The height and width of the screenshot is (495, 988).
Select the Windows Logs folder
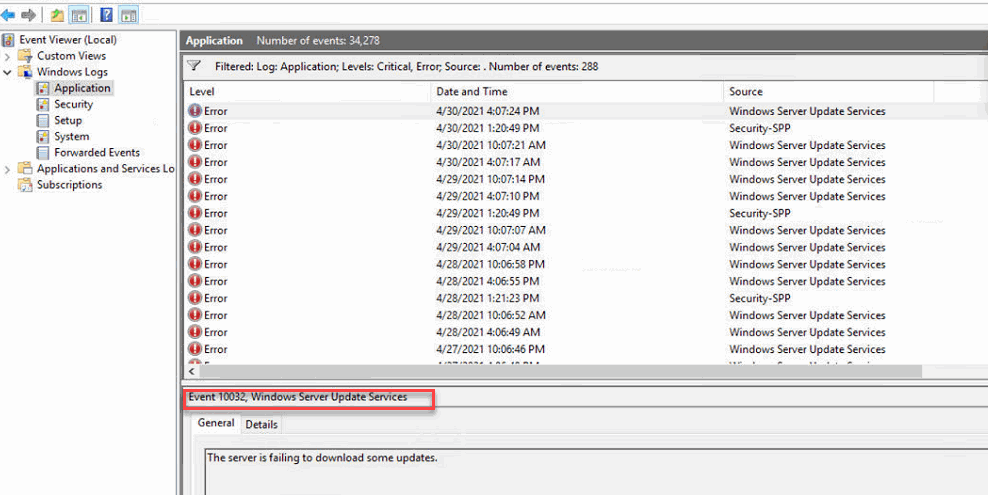pyautogui.click(x=72, y=72)
